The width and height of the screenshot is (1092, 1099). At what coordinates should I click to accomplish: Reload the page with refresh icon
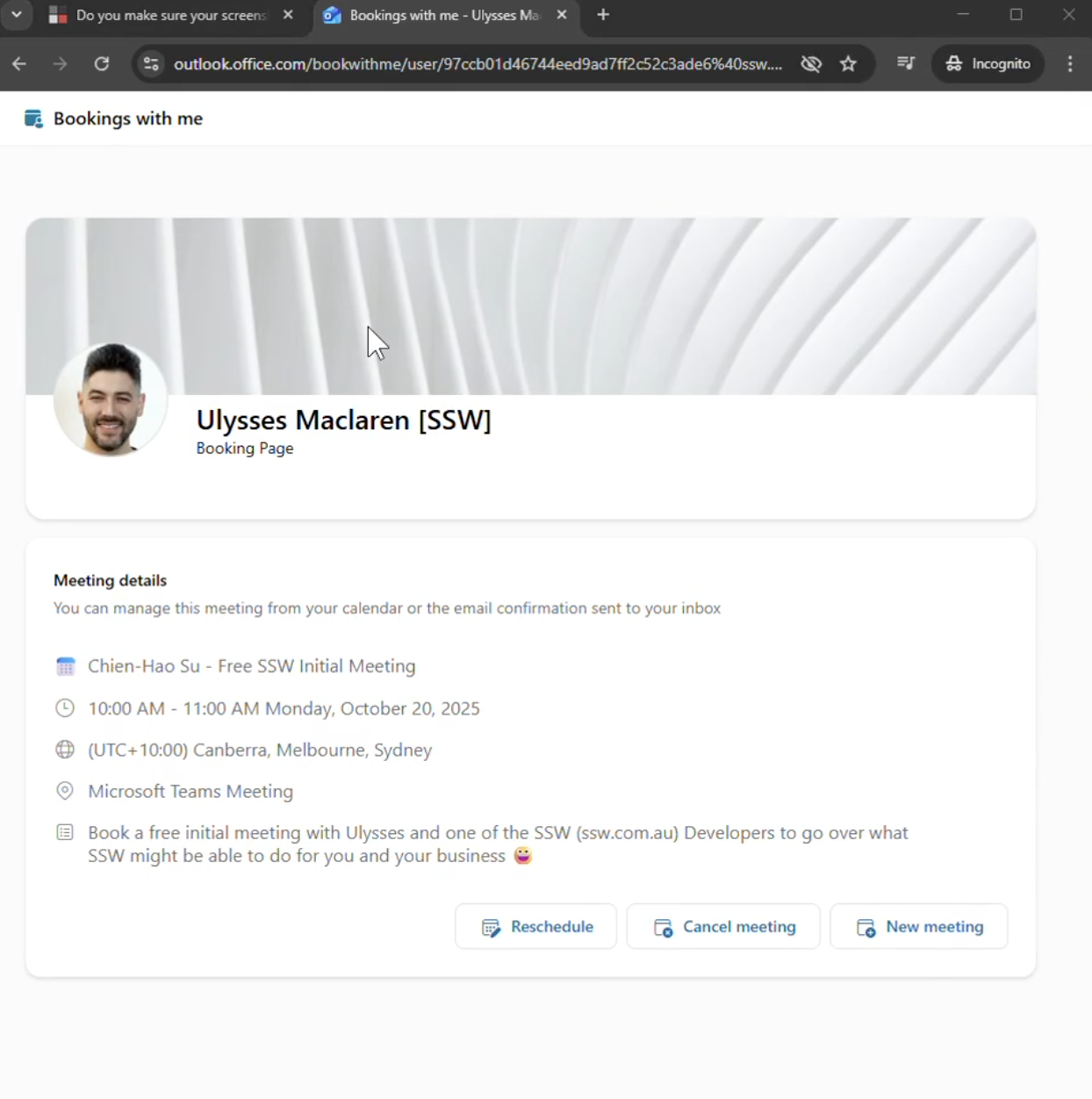pyautogui.click(x=102, y=63)
